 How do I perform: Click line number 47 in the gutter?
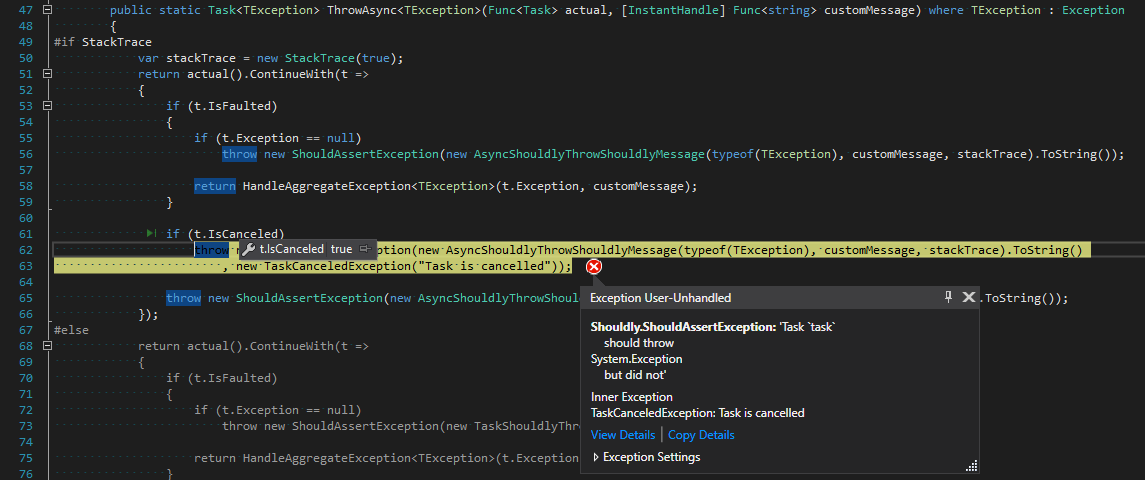(26, 10)
